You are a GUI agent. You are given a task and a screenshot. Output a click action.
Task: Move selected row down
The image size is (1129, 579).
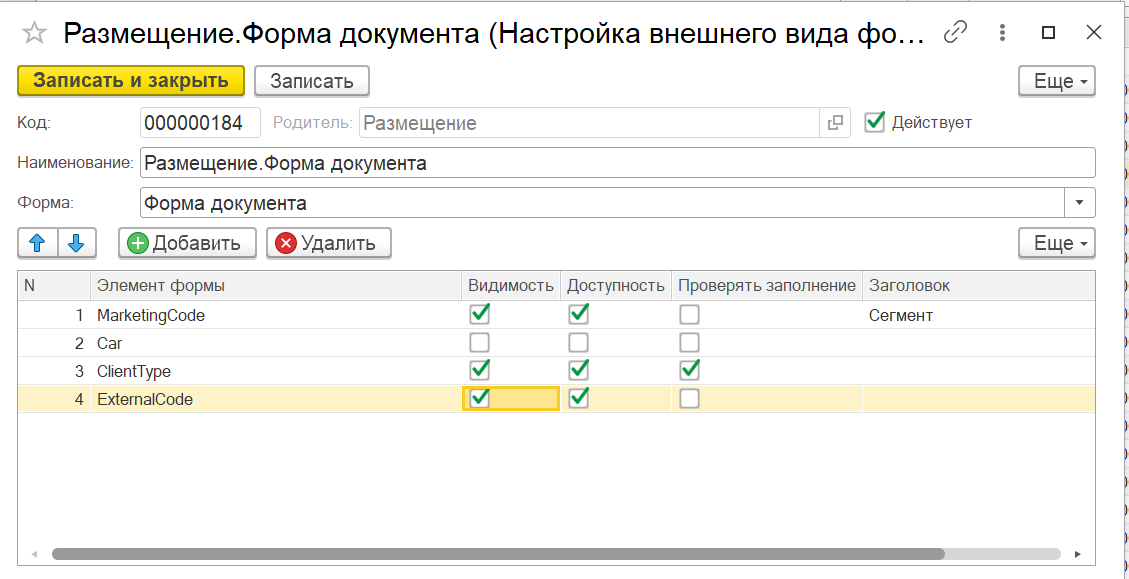coord(76,243)
